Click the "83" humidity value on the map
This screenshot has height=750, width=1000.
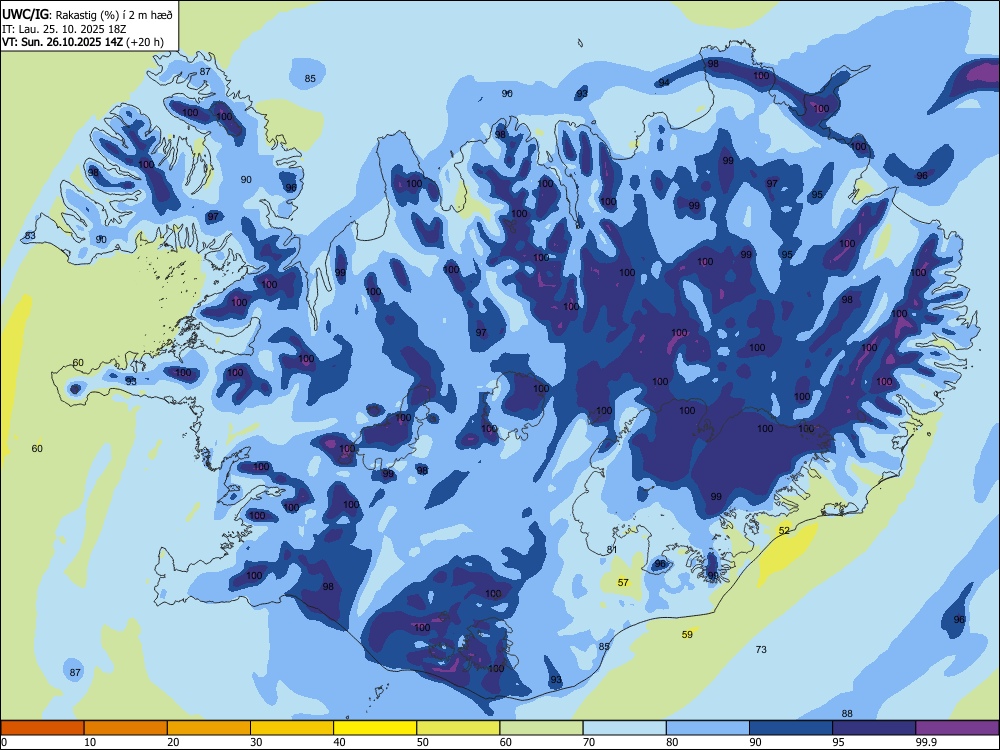click(30, 236)
